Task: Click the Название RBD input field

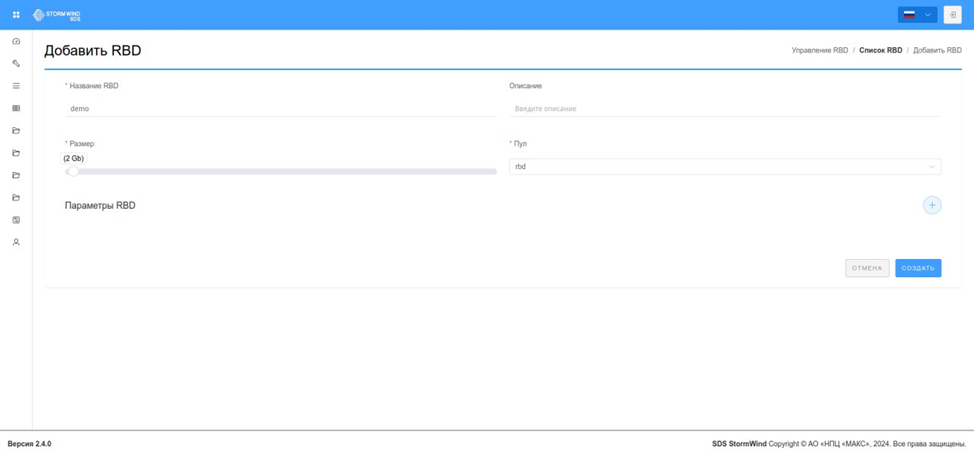Action: click(280, 108)
